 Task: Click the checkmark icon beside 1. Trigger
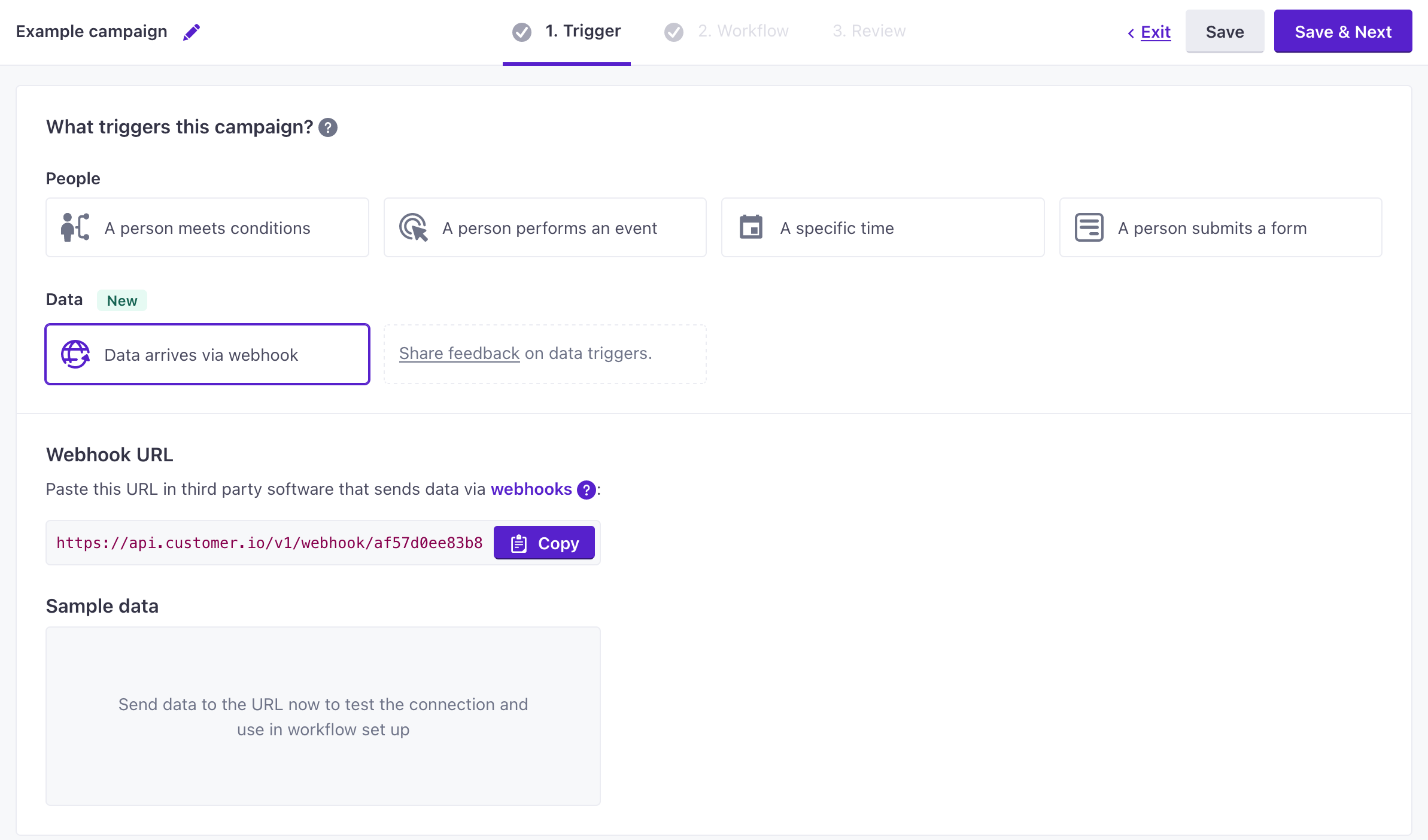[522, 32]
